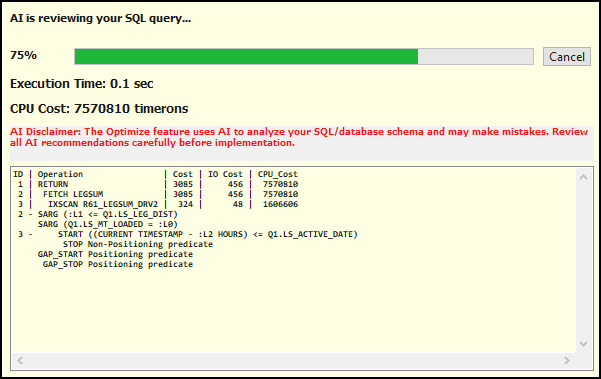
Task: Click the plan output's scroll down arrow
Action: coord(583,343)
